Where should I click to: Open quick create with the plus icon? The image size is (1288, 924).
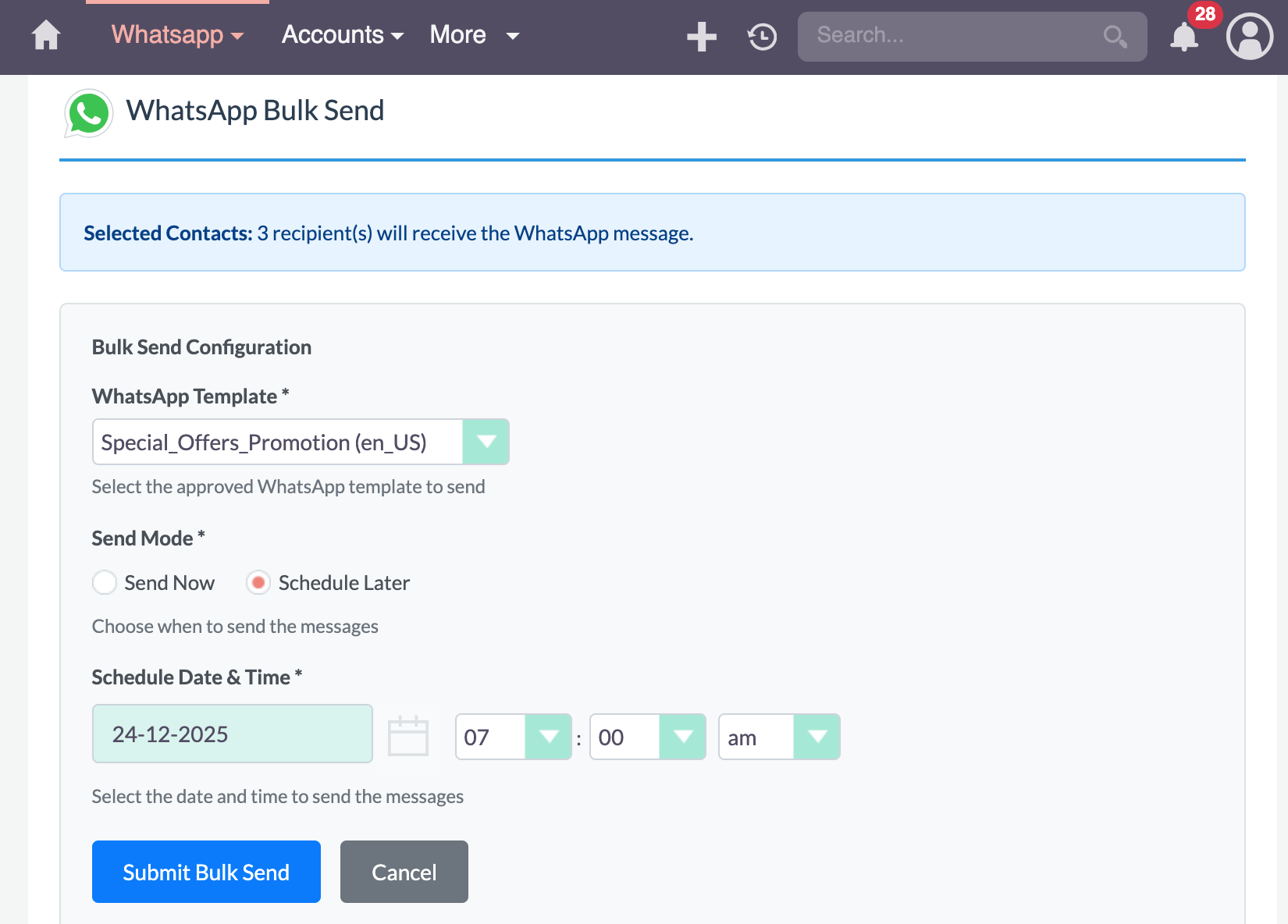(700, 36)
